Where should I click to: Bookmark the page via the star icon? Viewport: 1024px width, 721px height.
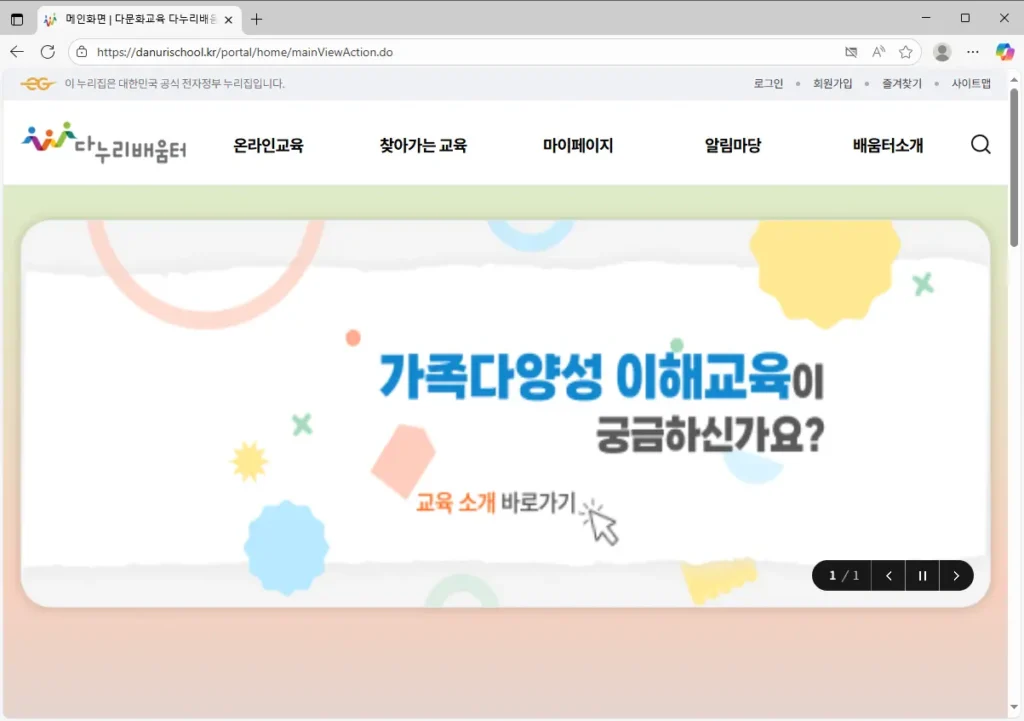coord(906,51)
